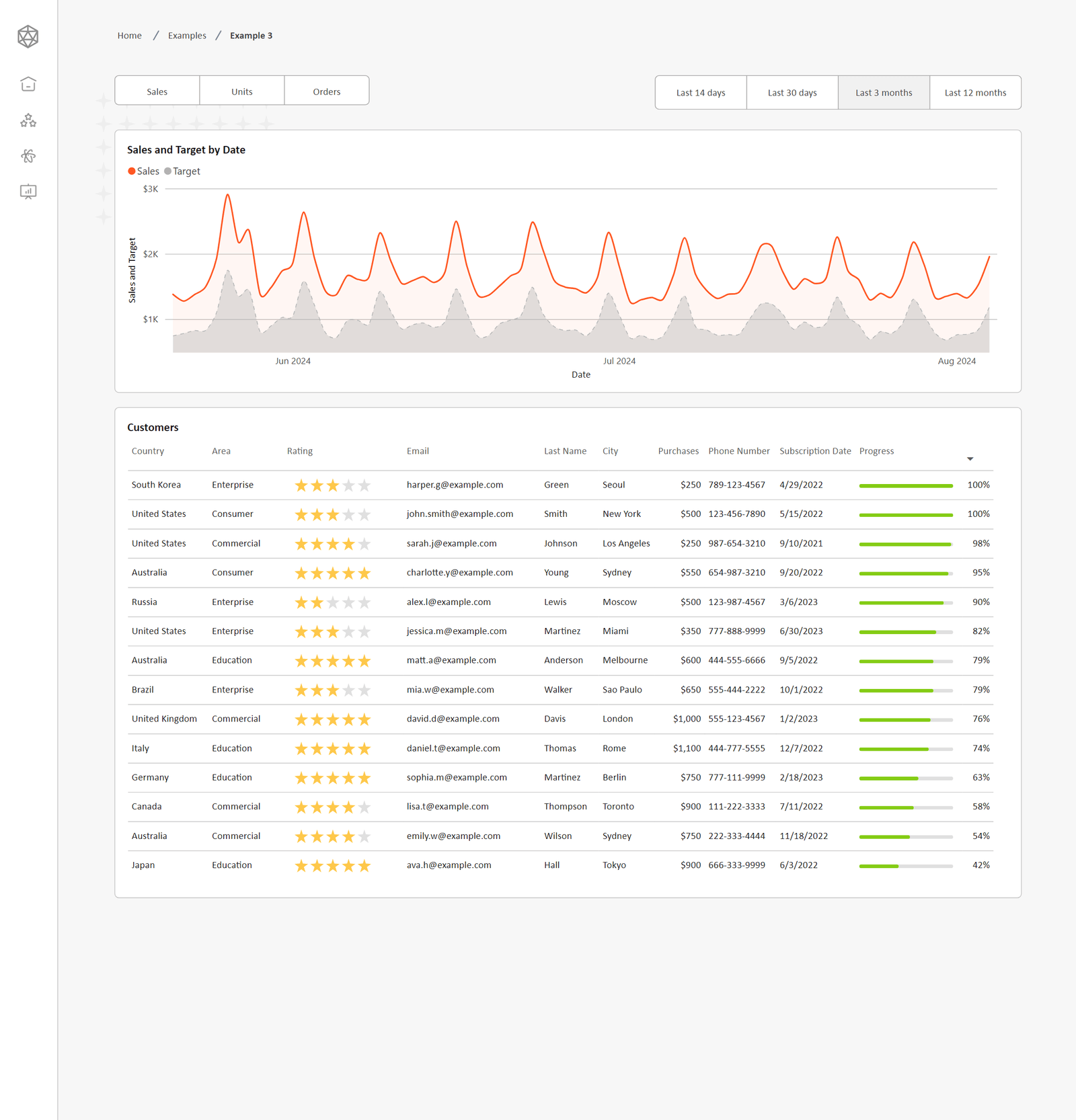This screenshot has width=1076, height=1120.
Task: Open the Home icon in the sidebar
Action: 28,85
